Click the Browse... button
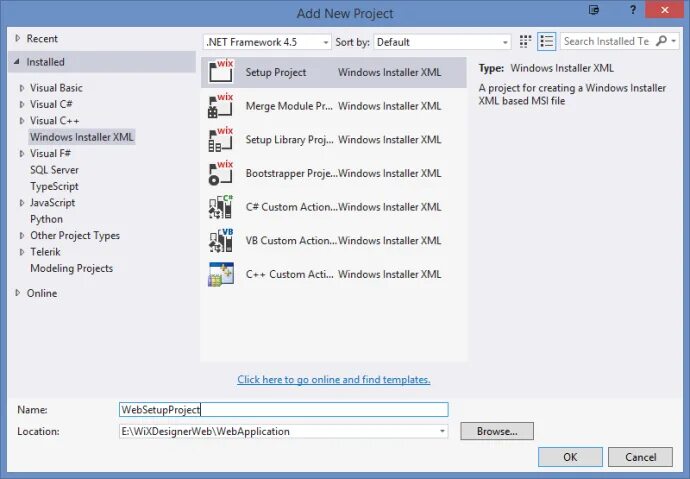 tap(497, 431)
